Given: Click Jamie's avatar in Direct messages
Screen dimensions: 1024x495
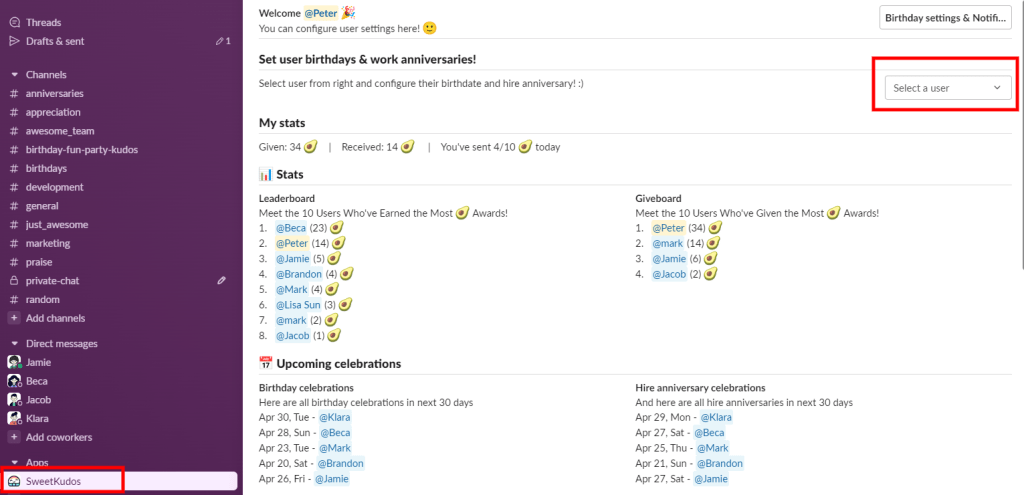Looking at the screenshot, I should [x=14, y=363].
